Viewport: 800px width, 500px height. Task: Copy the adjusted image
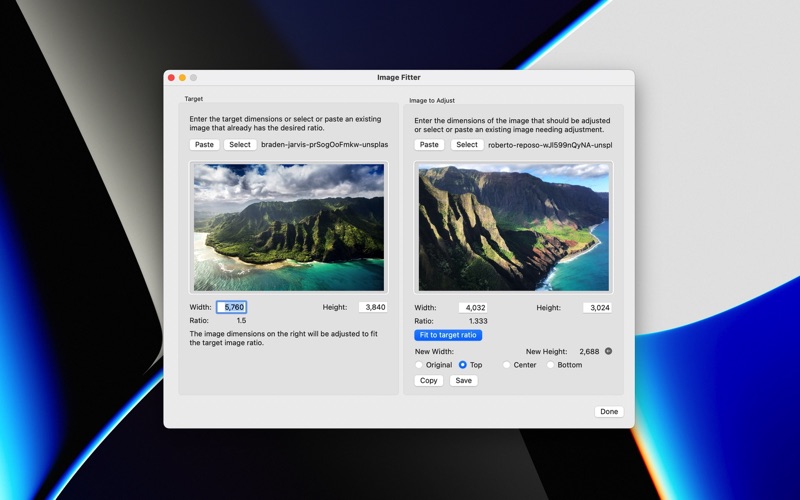click(428, 381)
